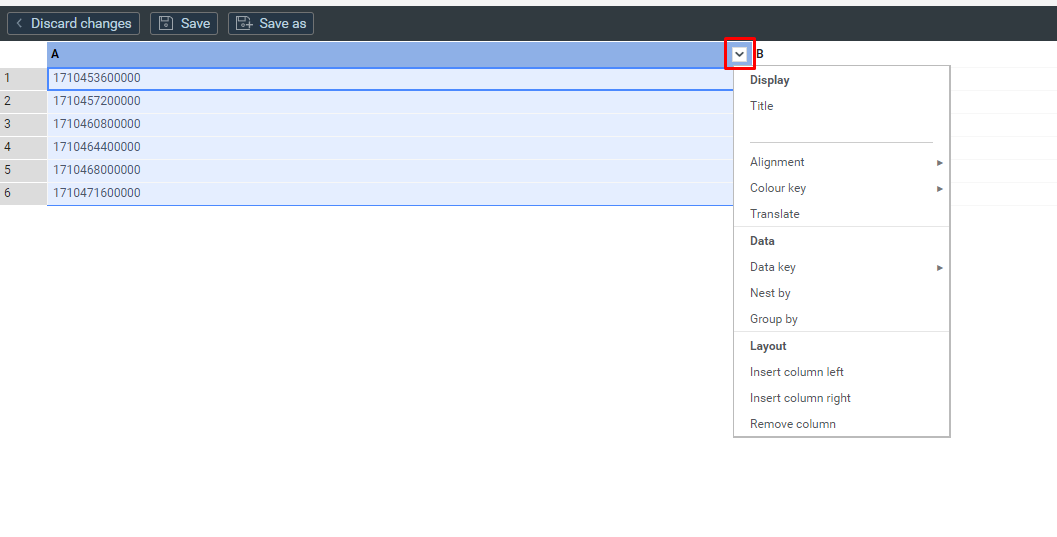The height and width of the screenshot is (537, 1057).
Task: Remove the column via menu
Action: point(793,424)
